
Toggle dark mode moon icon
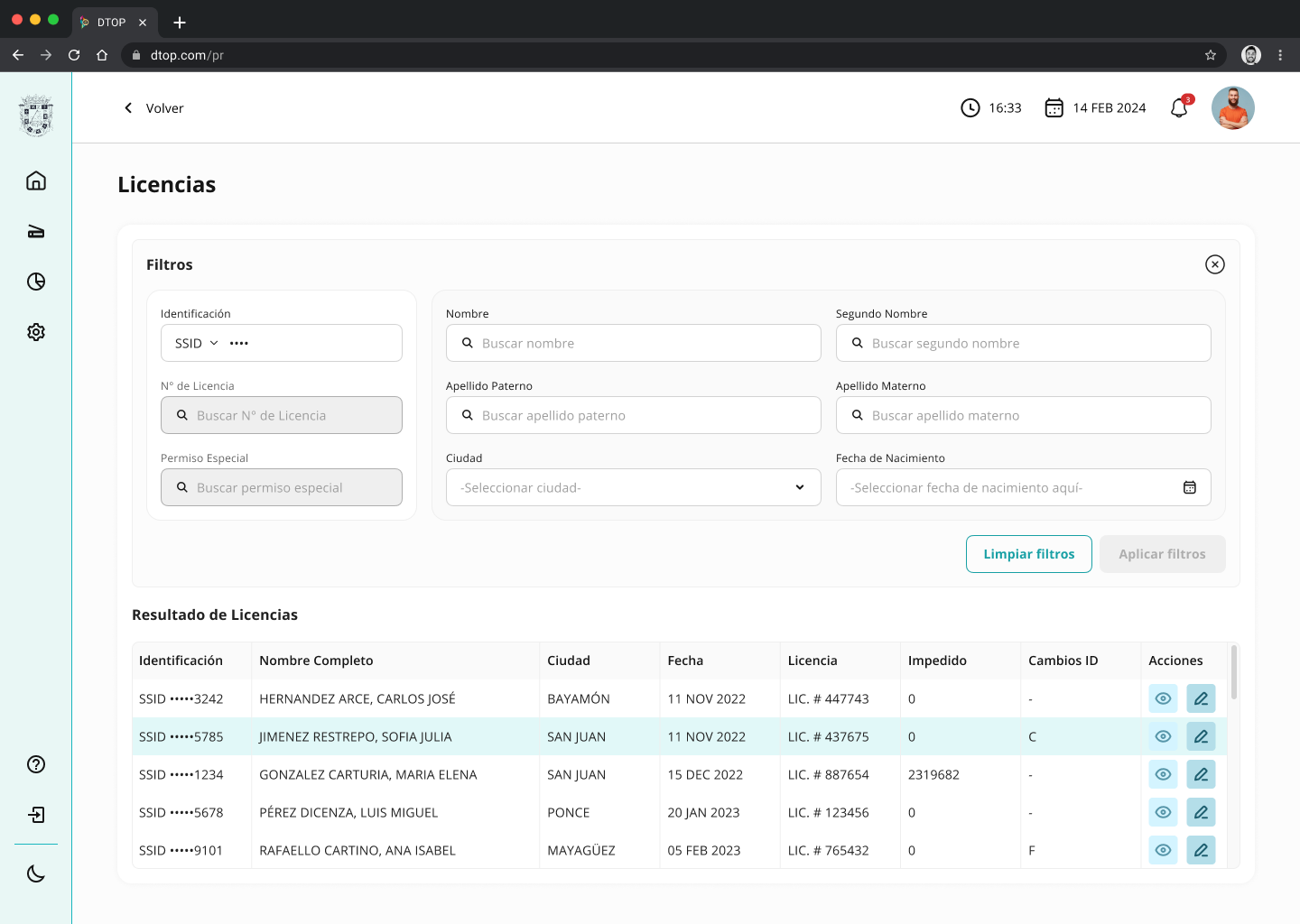pos(36,873)
